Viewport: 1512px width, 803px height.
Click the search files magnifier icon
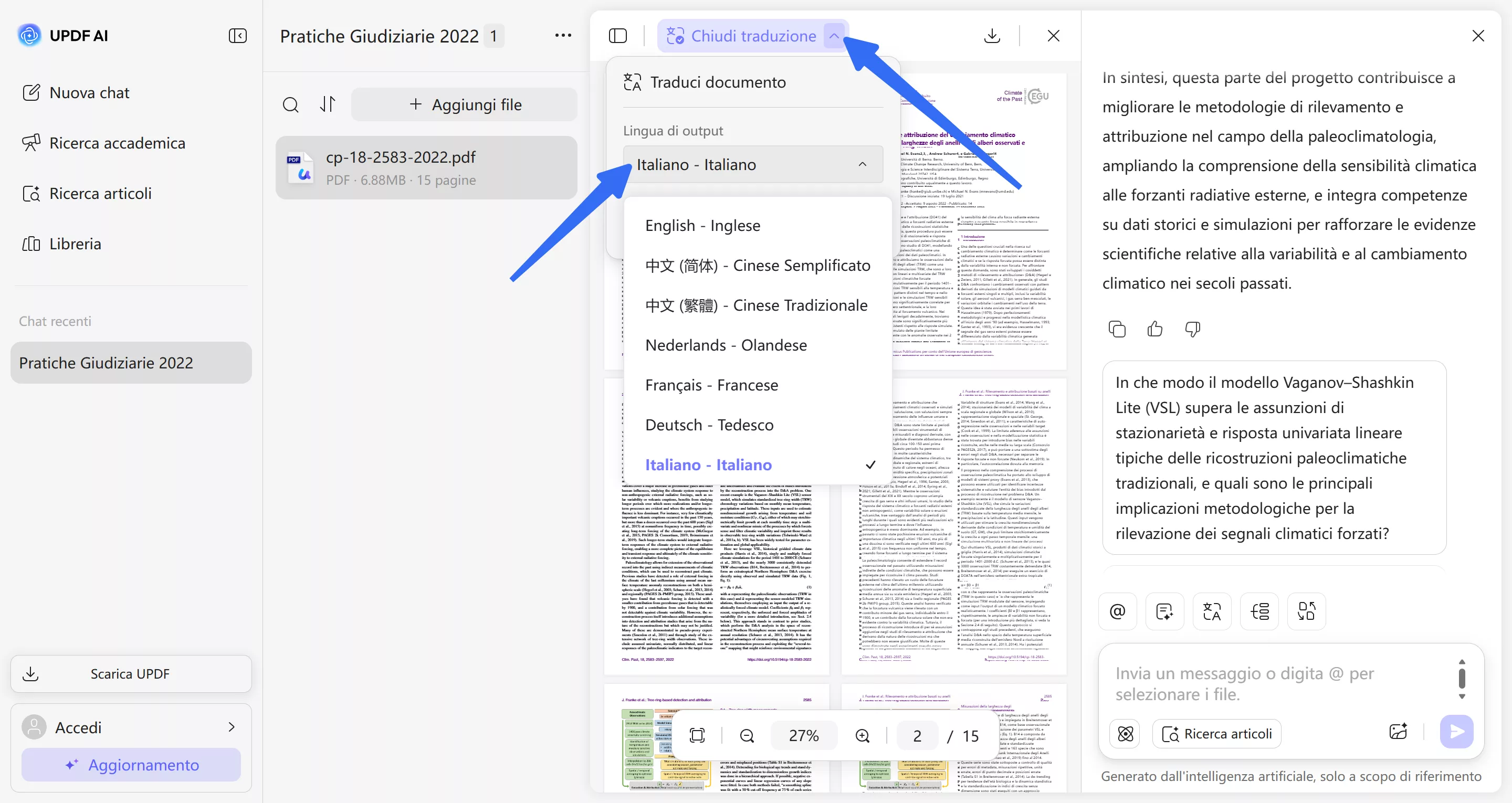tap(290, 105)
